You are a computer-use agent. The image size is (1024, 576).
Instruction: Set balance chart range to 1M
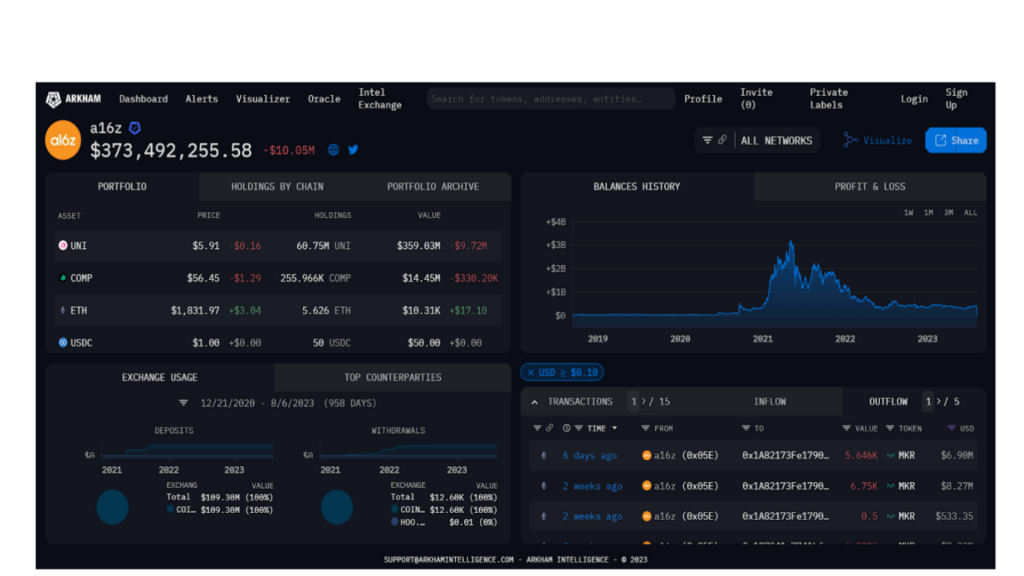928,212
